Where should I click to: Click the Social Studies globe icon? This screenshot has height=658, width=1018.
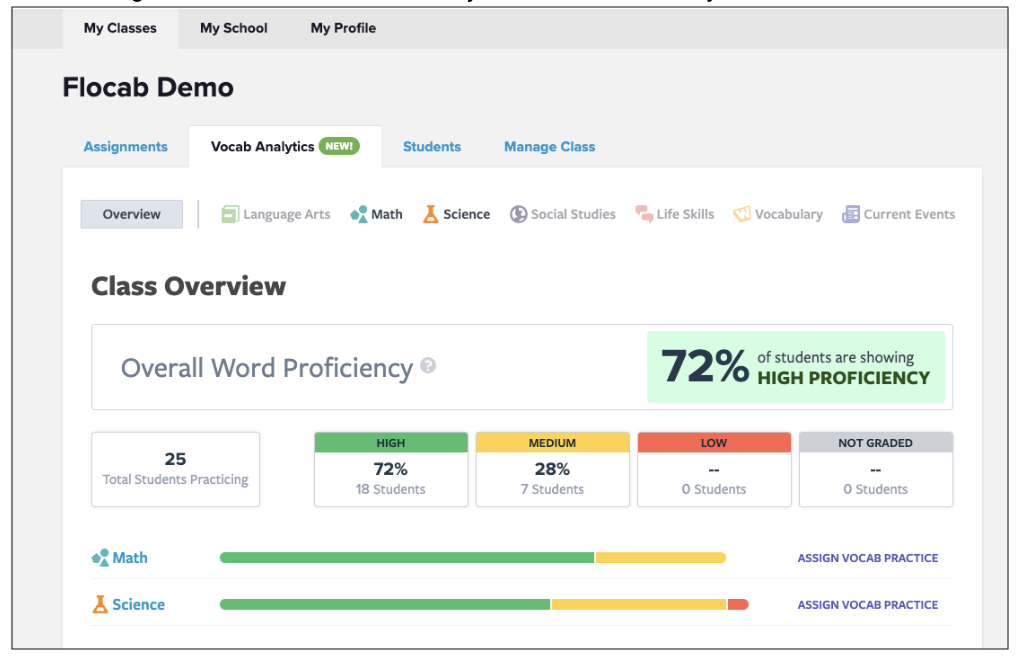click(x=518, y=214)
